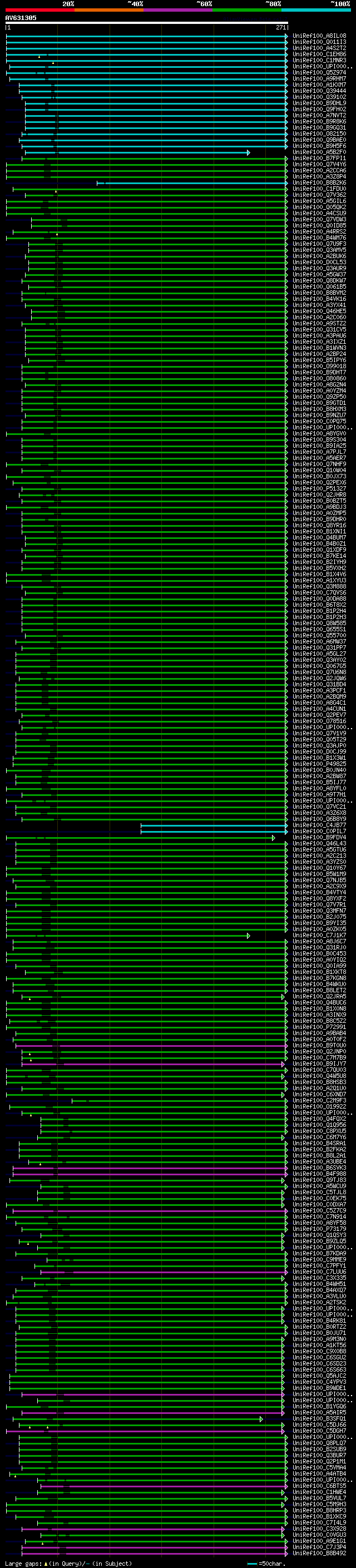Click the purple ~60% identity legend segment
Viewport: 356px width, 1568px height.
point(177,11)
